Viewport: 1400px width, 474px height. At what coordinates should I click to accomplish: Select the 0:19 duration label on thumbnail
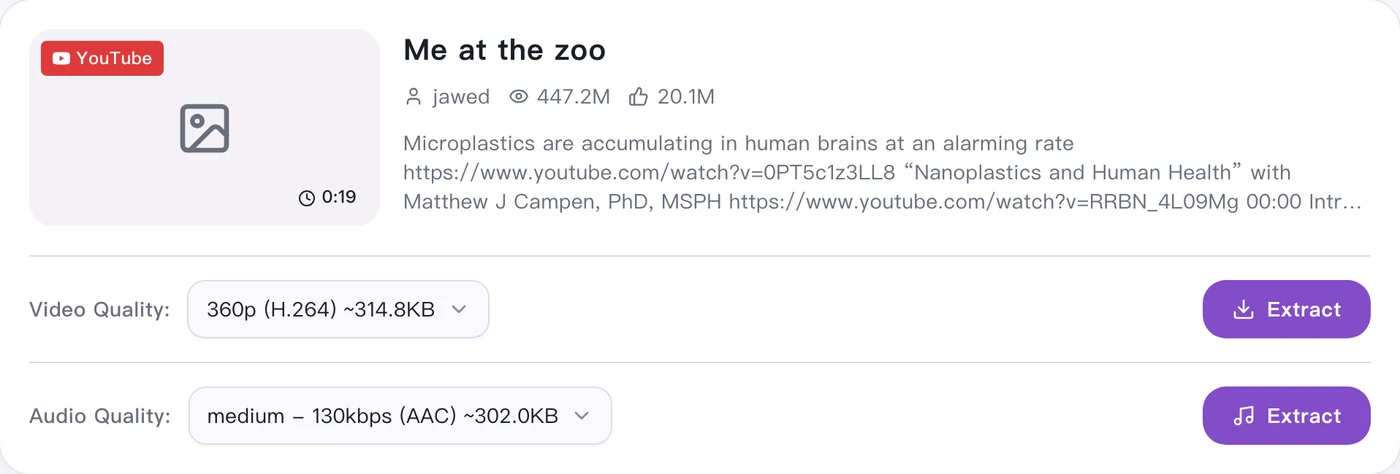point(338,198)
